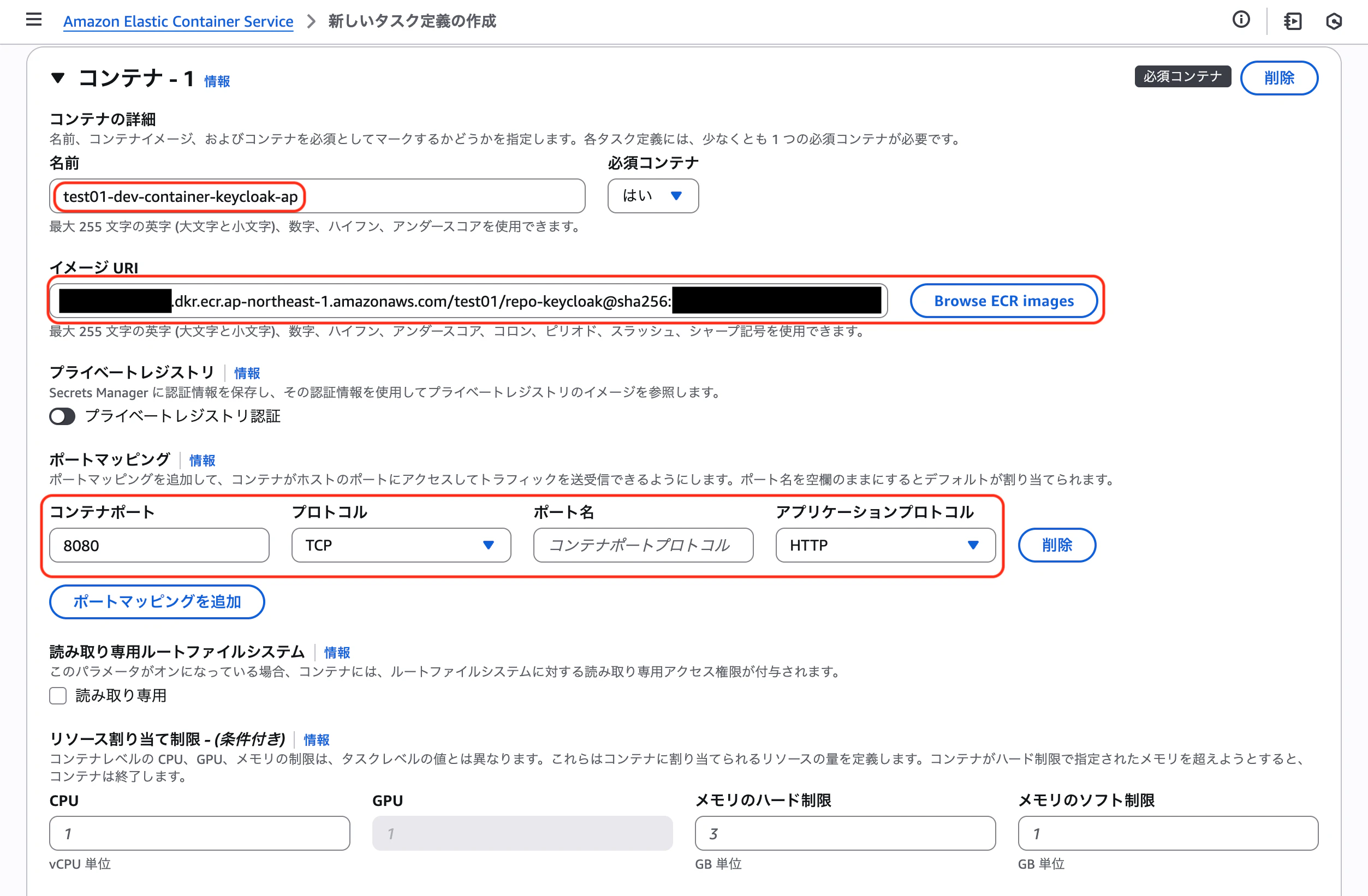
Task: Collapse the コンテナ - 1 section triangle
Action: [57, 77]
